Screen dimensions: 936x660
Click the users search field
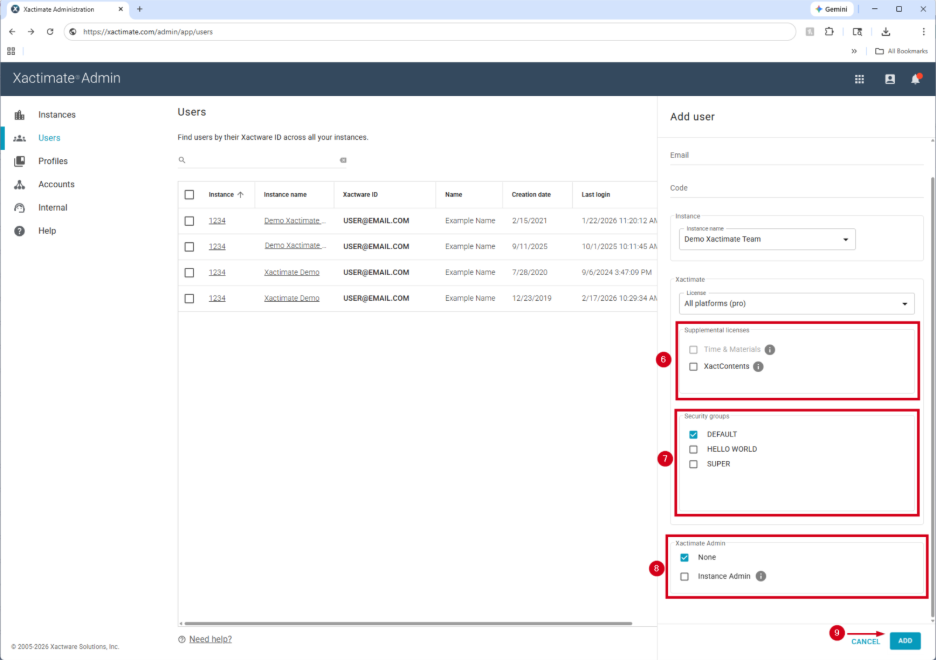pos(263,160)
